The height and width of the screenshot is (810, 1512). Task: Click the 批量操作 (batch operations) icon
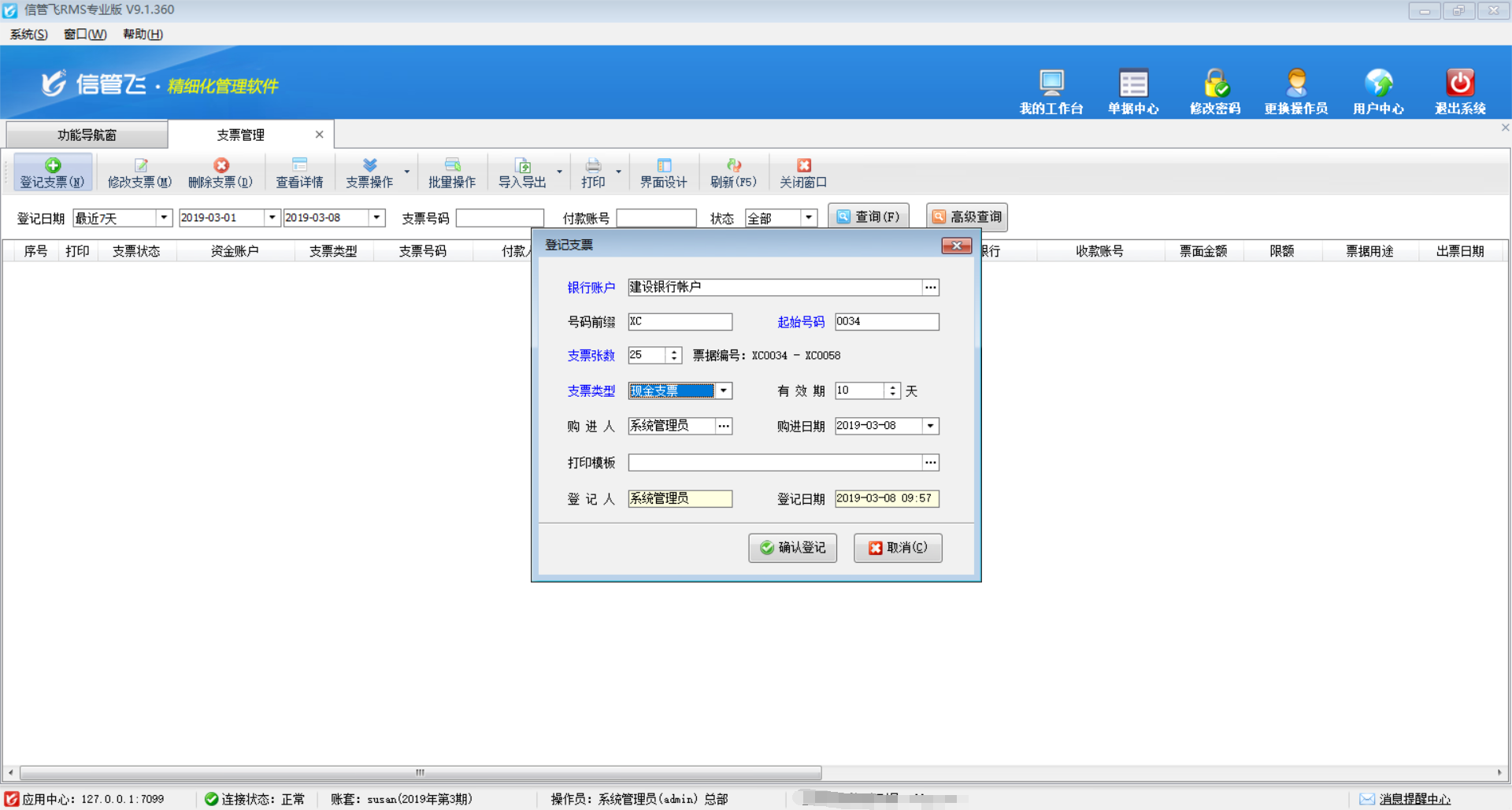click(x=453, y=172)
